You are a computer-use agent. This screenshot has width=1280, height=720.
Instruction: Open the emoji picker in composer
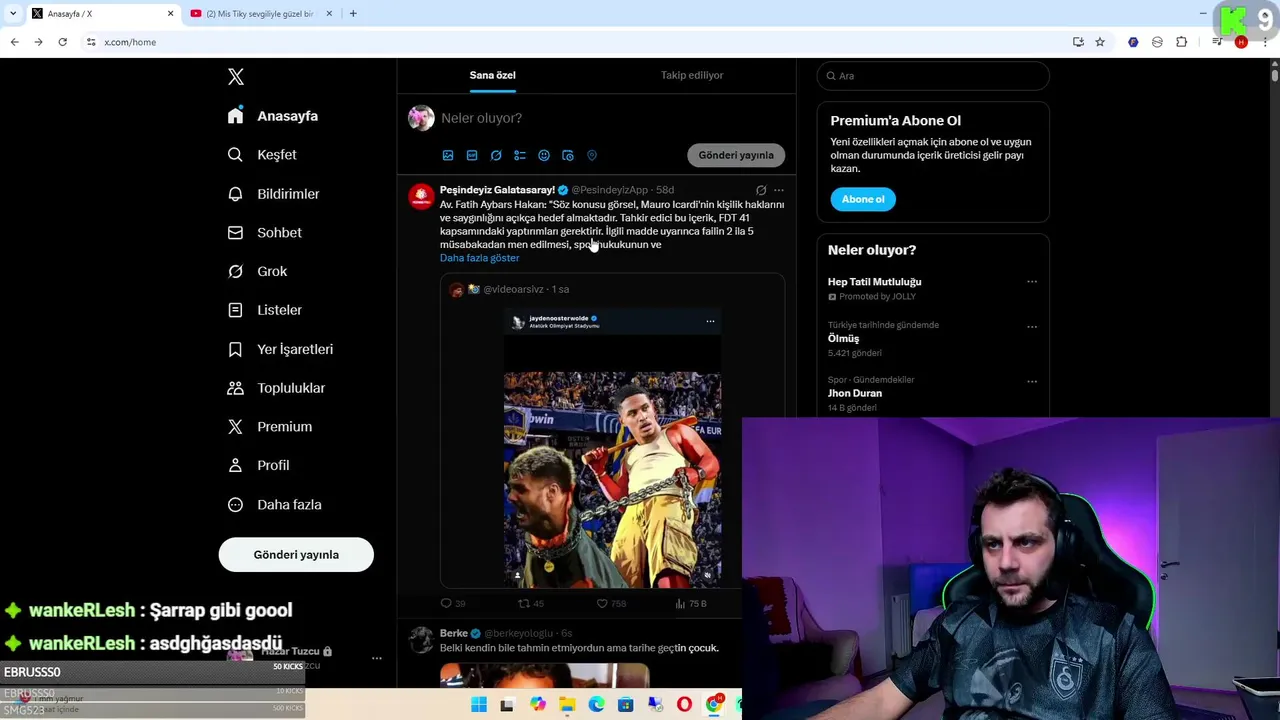pos(544,156)
